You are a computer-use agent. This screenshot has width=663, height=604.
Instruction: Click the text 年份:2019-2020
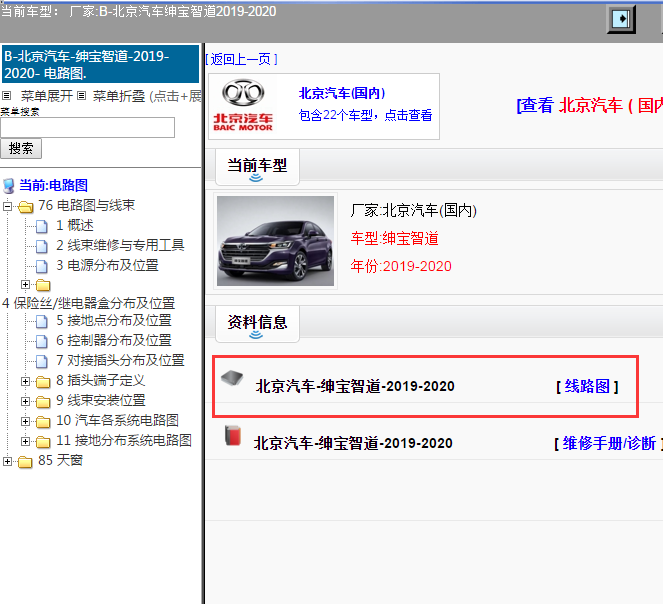(x=401, y=266)
